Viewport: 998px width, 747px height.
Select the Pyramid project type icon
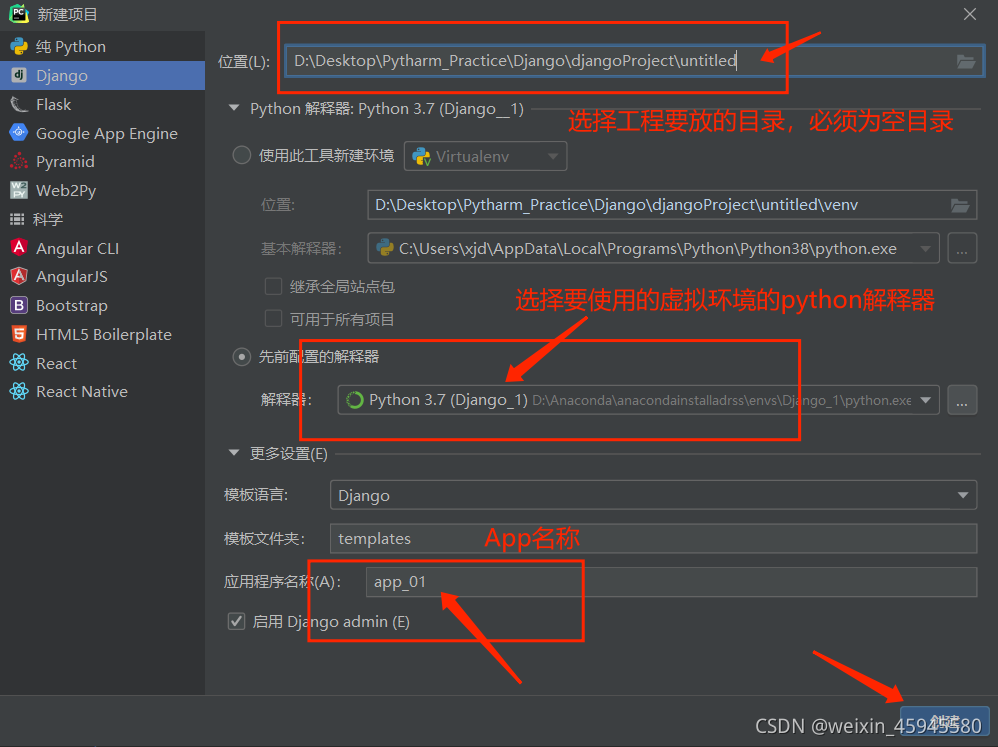click(20, 161)
